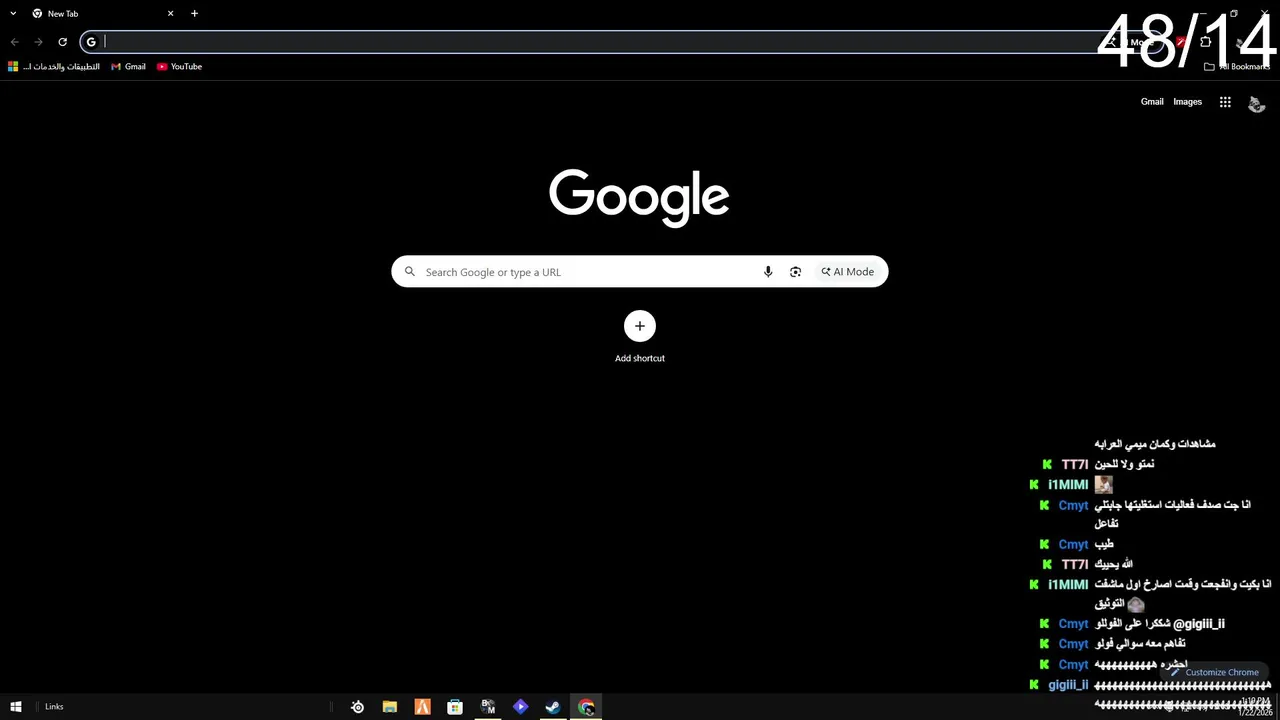Click the red extension icon in the toolbar
1280x720 pixels.
click(x=1181, y=42)
